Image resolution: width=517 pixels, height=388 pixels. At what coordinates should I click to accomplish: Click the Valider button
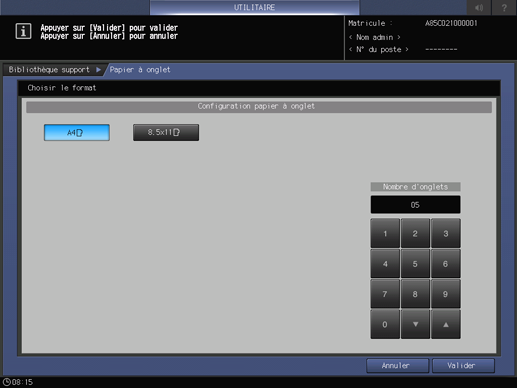[x=463, y=366]
